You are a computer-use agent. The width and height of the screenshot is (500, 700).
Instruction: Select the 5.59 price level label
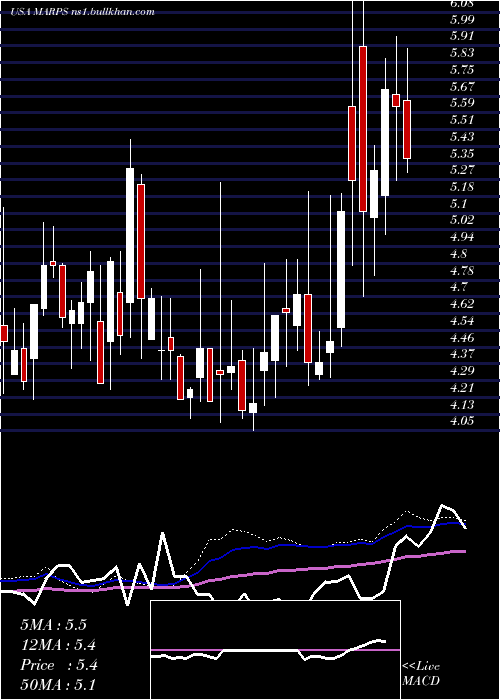pyautogui.click(x=463, y=103)
